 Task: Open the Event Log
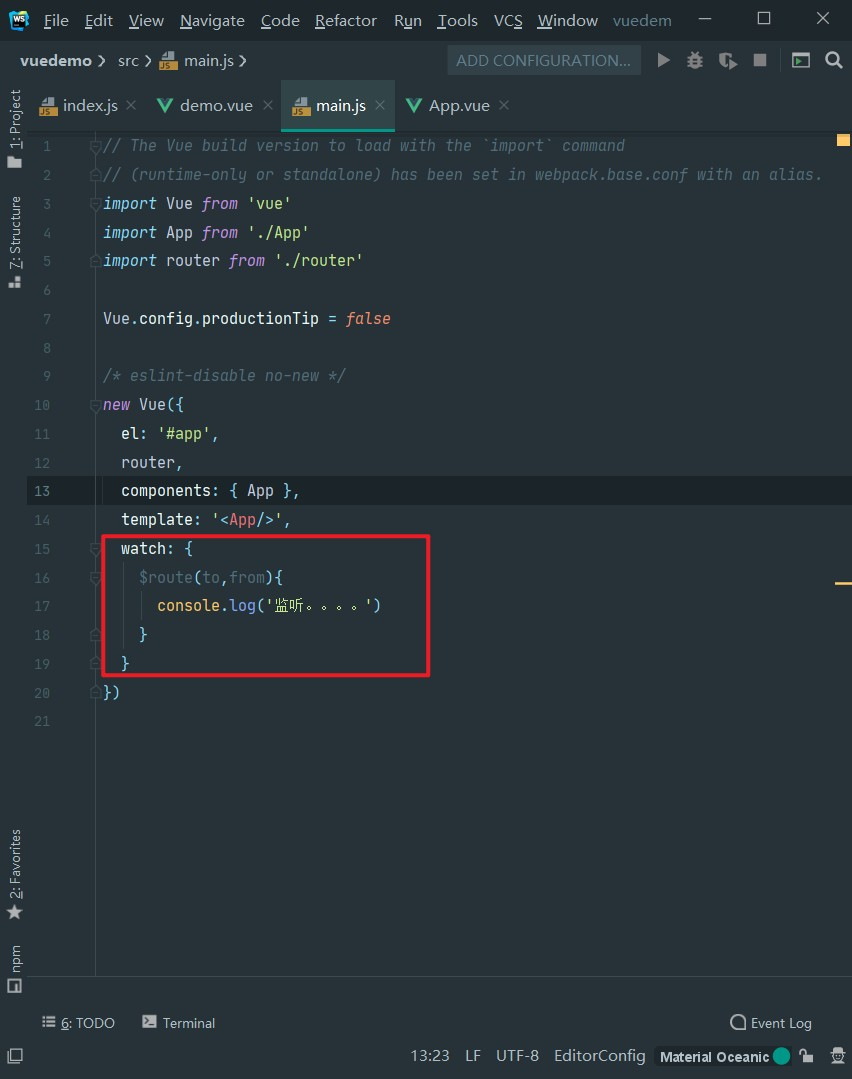[771, 1023]
